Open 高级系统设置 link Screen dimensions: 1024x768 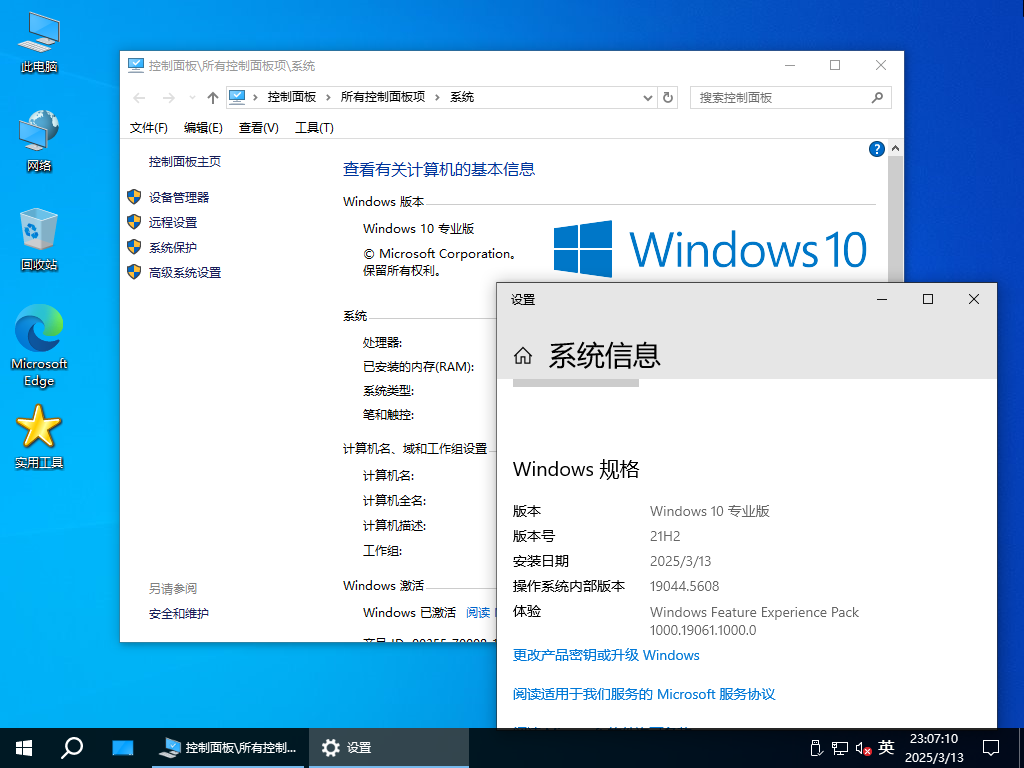pyautogui.click(x=185, y=272)
